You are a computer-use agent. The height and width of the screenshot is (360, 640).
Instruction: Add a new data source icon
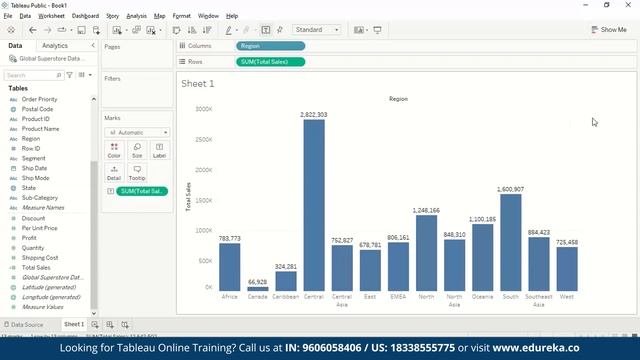pos(96,30)
